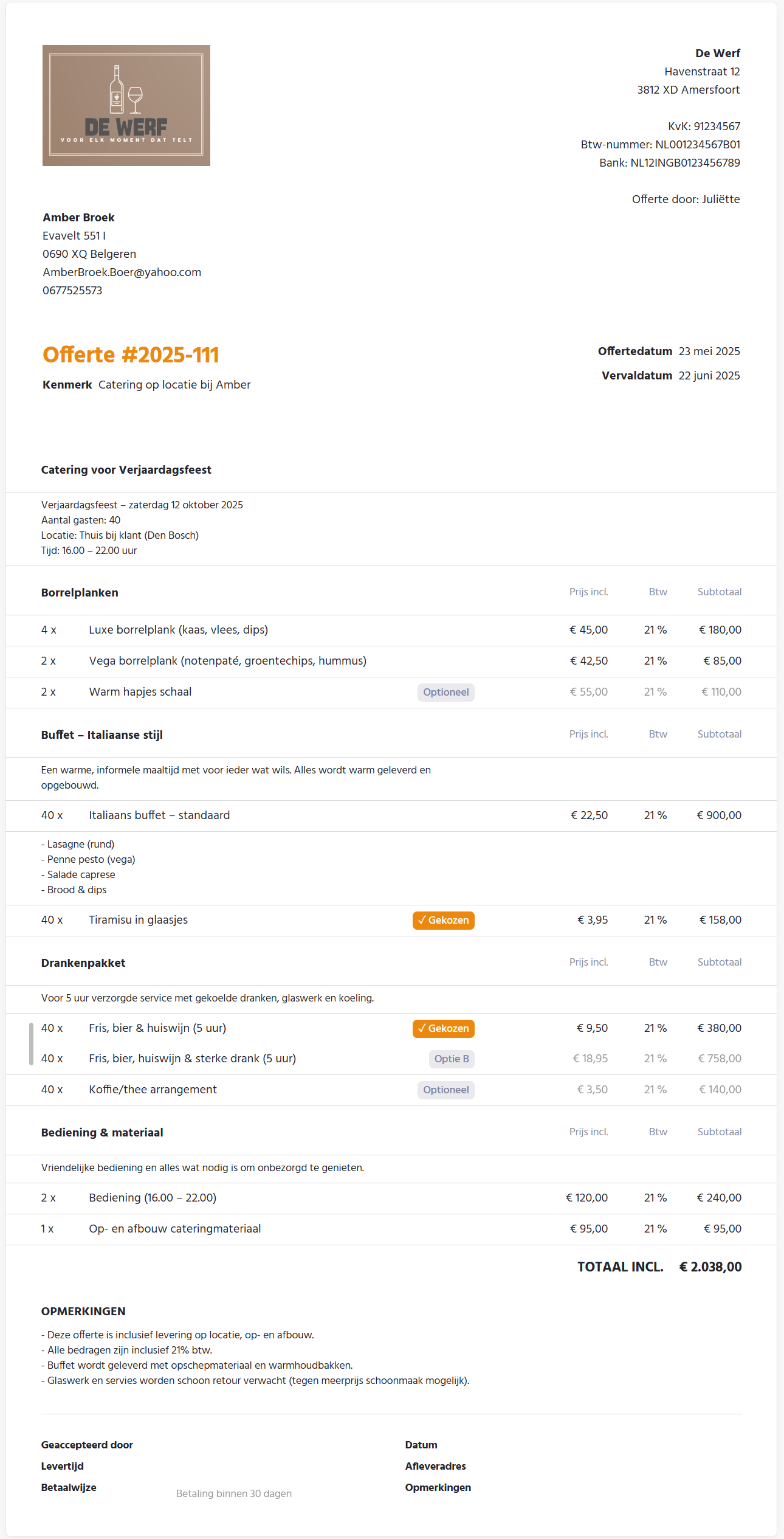Select the Gekozen badge on Fris, bier & huiswijn
This screenshot has width=784, height=1539.
click(444, 1028)
